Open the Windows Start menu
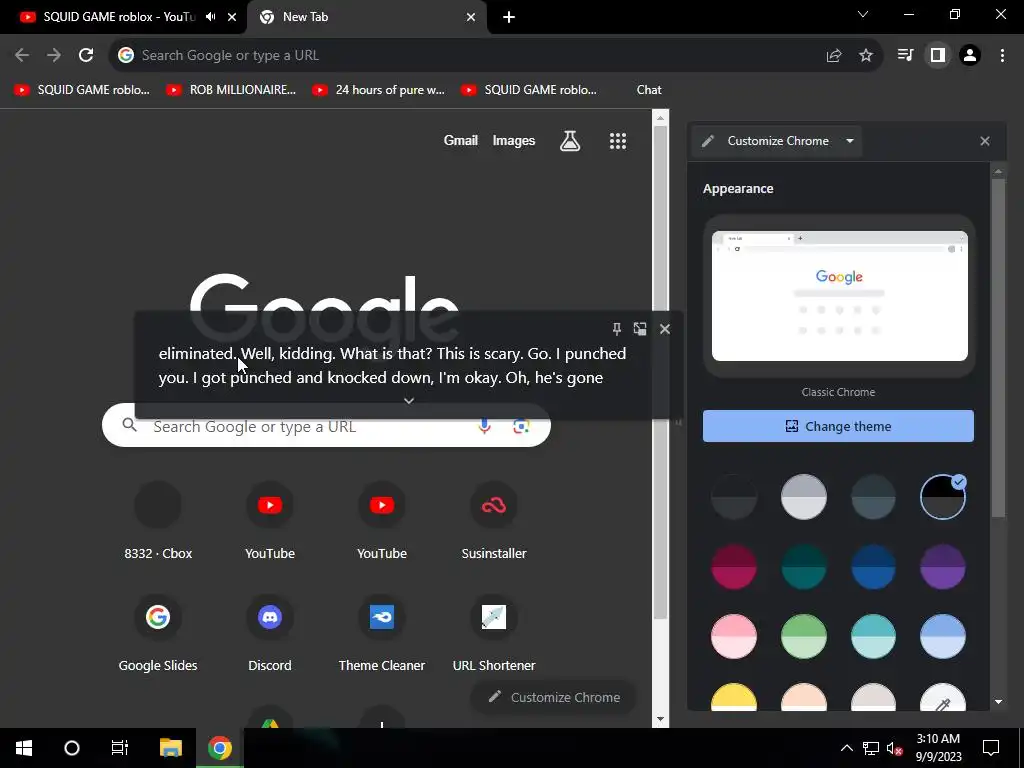1024x768 pixels. pyautogui.click(x=24, y=748)
